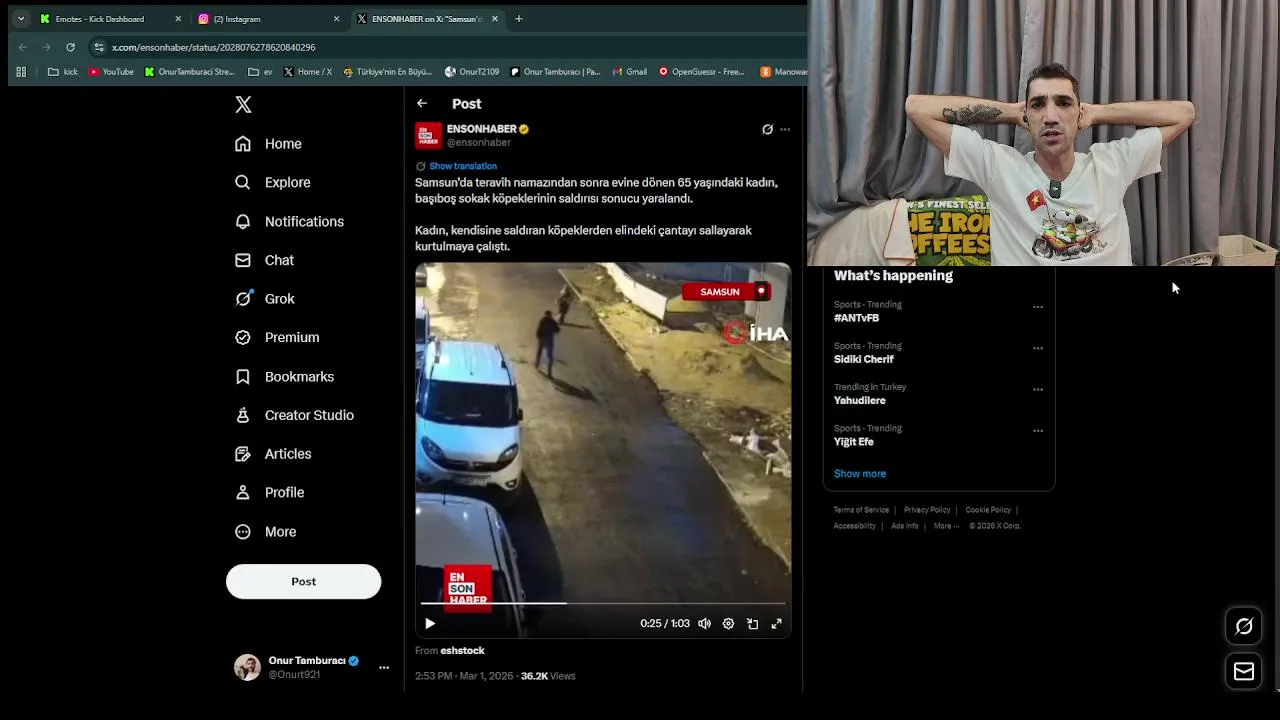This screenshot has height=720, width=1280.
Task: Open the X logo home icon
Action: tap(243, 105)
